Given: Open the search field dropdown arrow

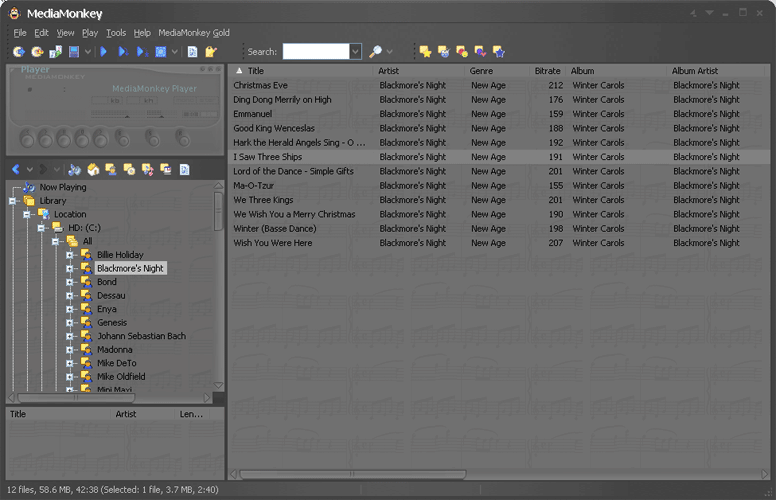Looking at the screenshot, I should click(355, 51).
